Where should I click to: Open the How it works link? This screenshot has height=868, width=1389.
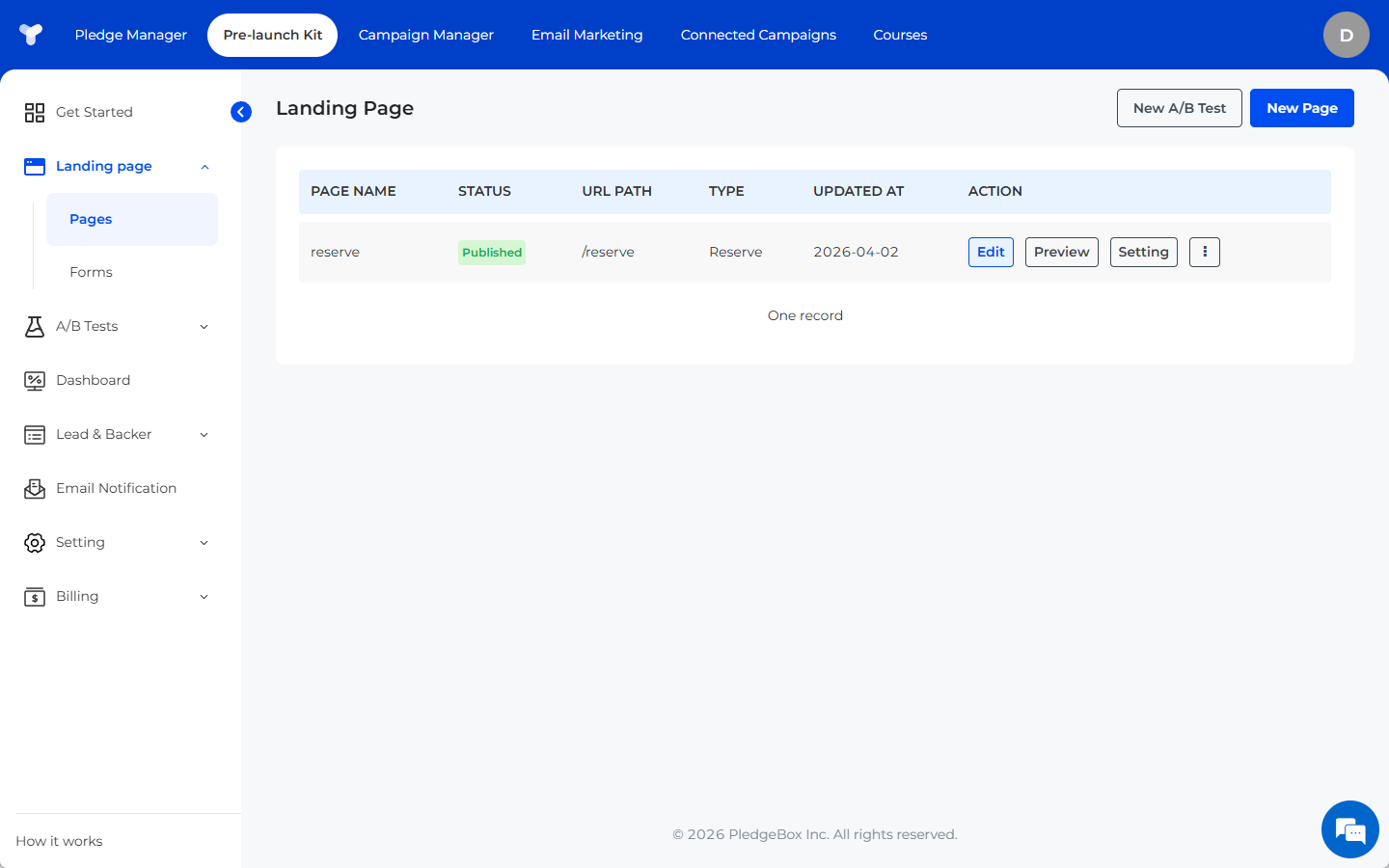pyautogui.click(x=59, y=841)
